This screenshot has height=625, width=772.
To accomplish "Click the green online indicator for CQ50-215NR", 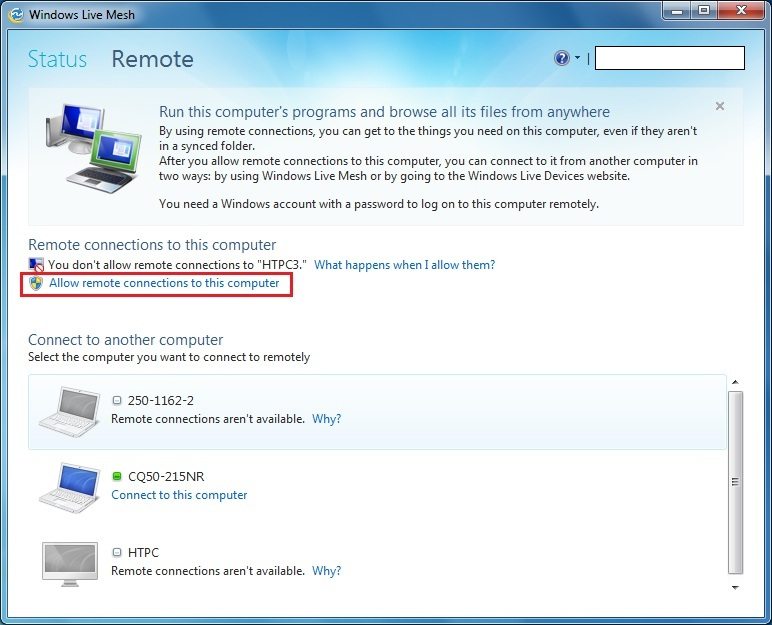I will [x=117, y=476].
